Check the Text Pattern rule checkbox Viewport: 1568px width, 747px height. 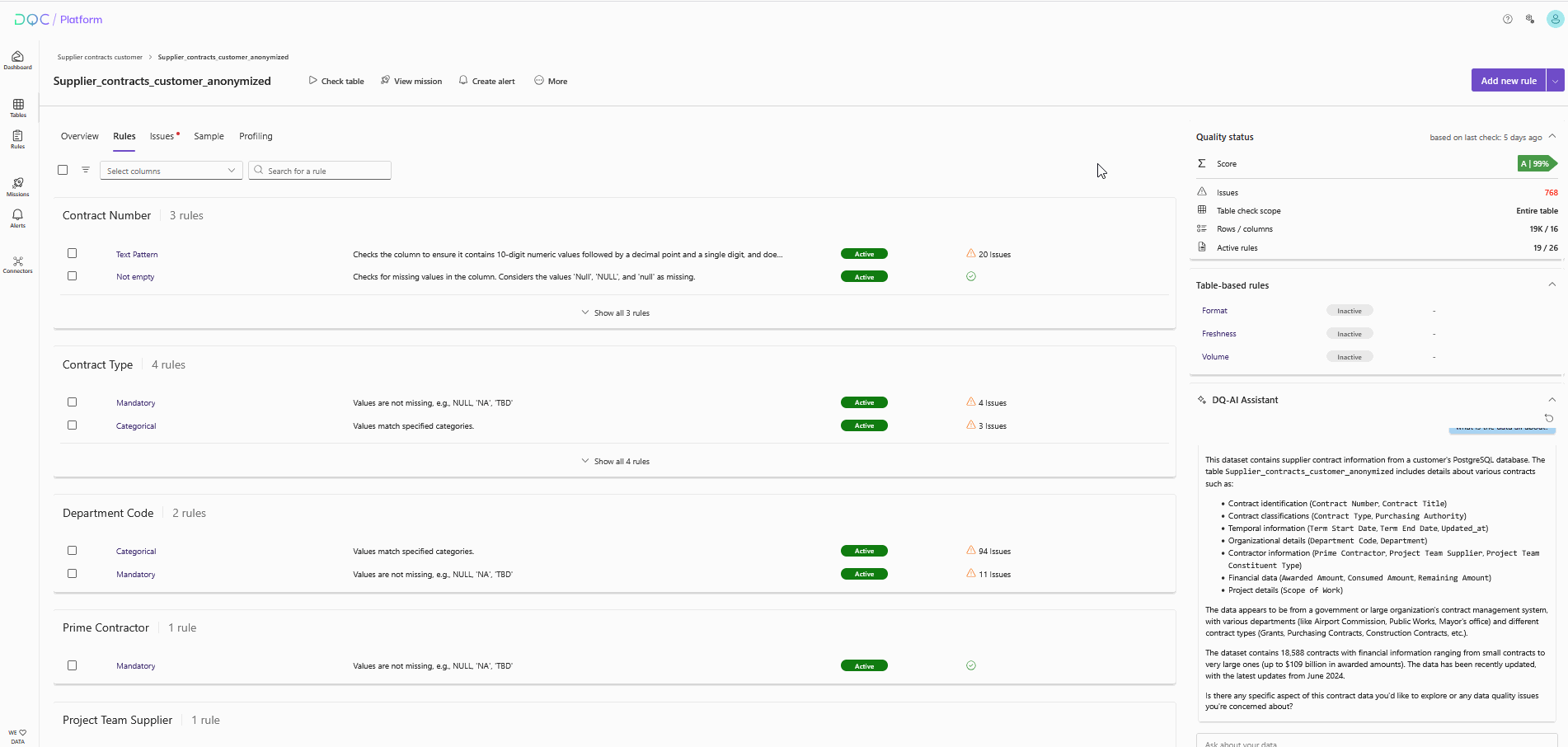(73, 254)
